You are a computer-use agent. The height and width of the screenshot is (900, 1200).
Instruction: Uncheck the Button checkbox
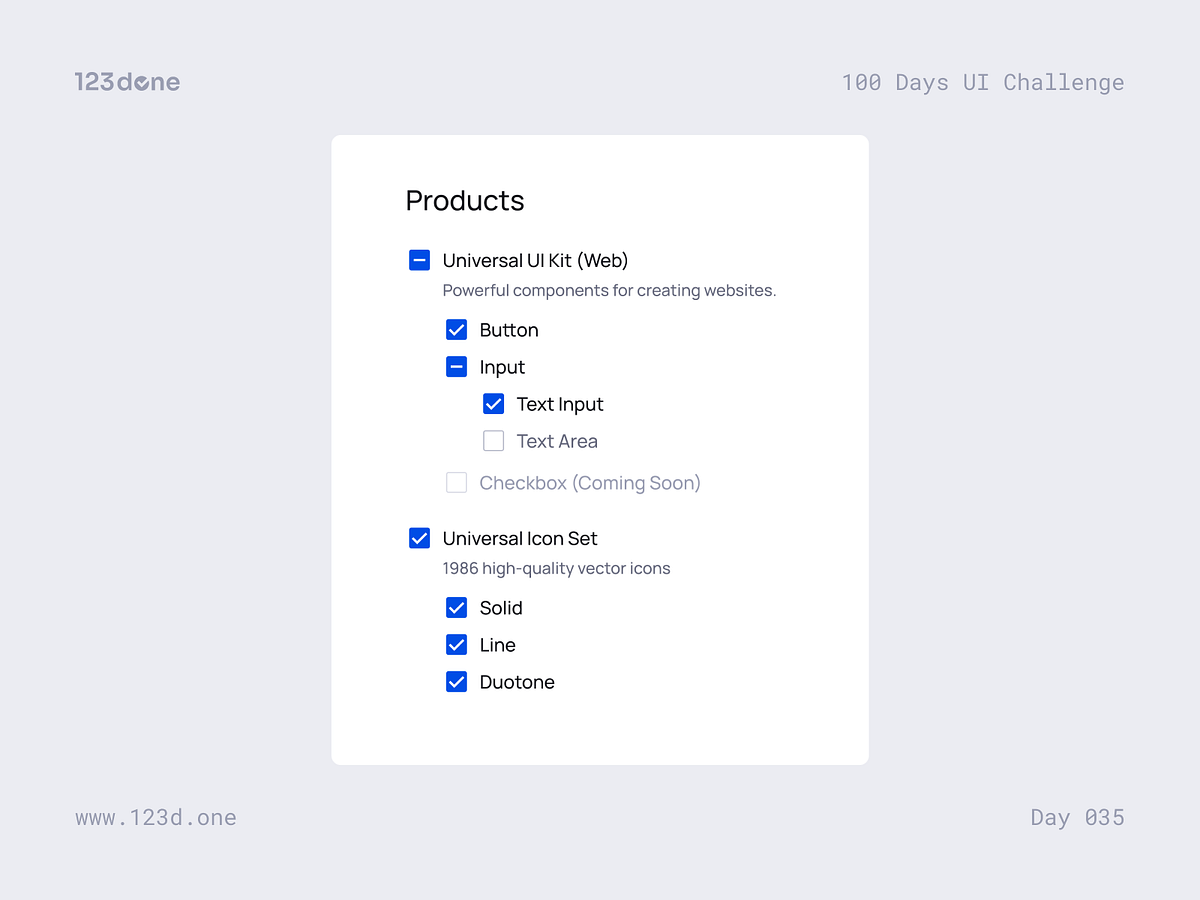[456, 329]
